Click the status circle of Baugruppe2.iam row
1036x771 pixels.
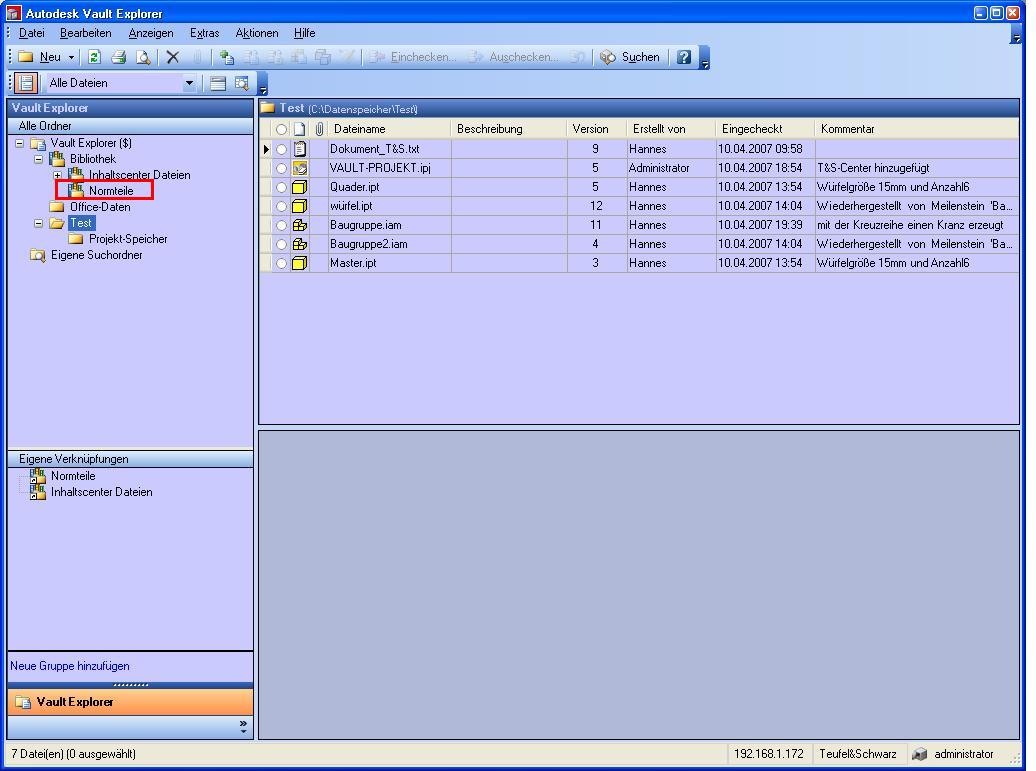(x=281, y=244)
